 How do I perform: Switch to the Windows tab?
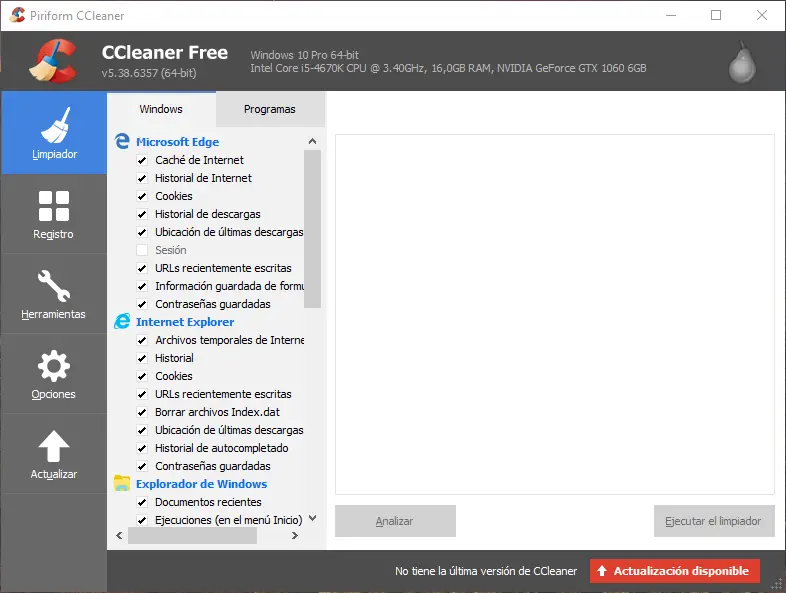pos(161,109)
